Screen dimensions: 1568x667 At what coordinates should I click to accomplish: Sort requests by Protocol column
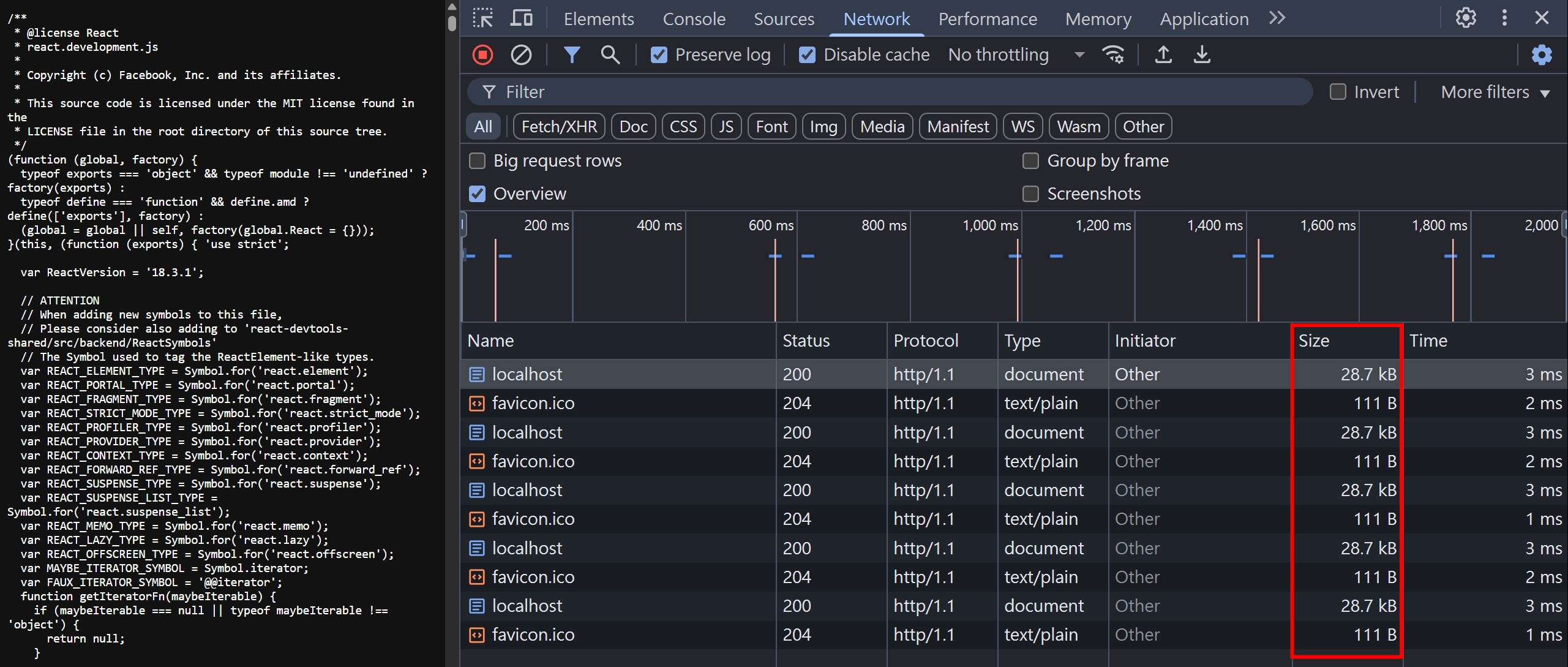coord(942,341)
